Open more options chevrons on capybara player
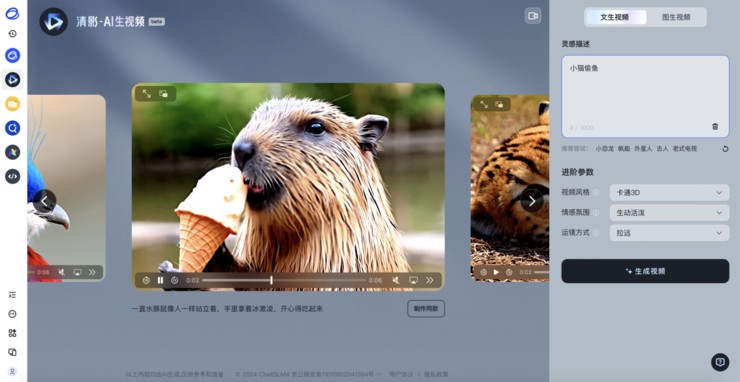 tap(430, 280)
